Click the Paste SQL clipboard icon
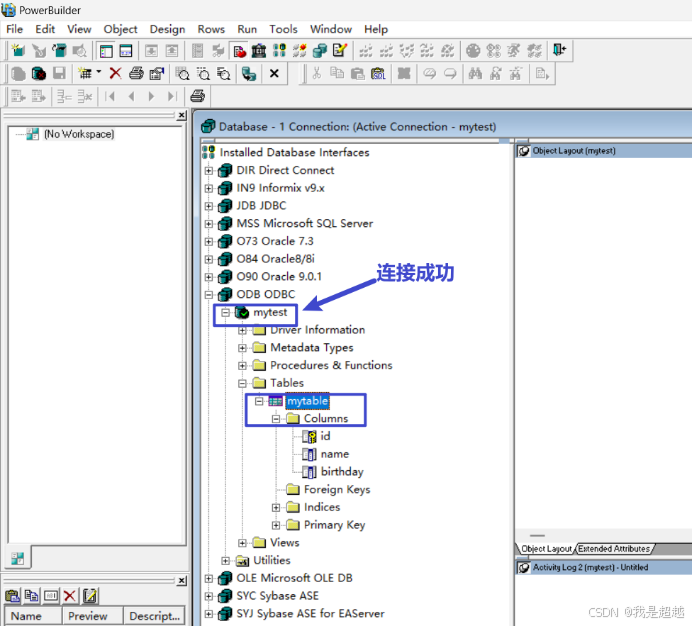Screen dimensions: 692x626 tap(378, 73)
